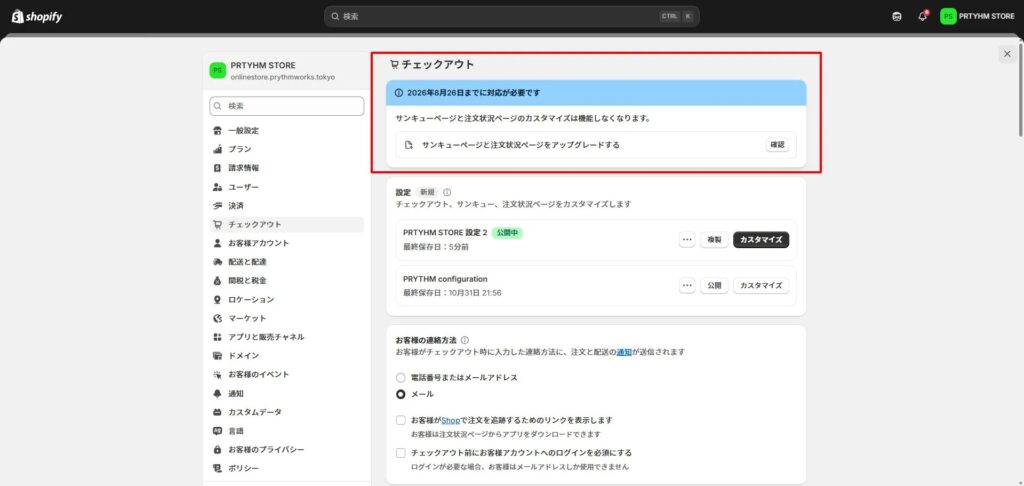Screen dimensions: 1024x486
Task: Follow the 通知 link in contact description
Action: tap(624, 352)
